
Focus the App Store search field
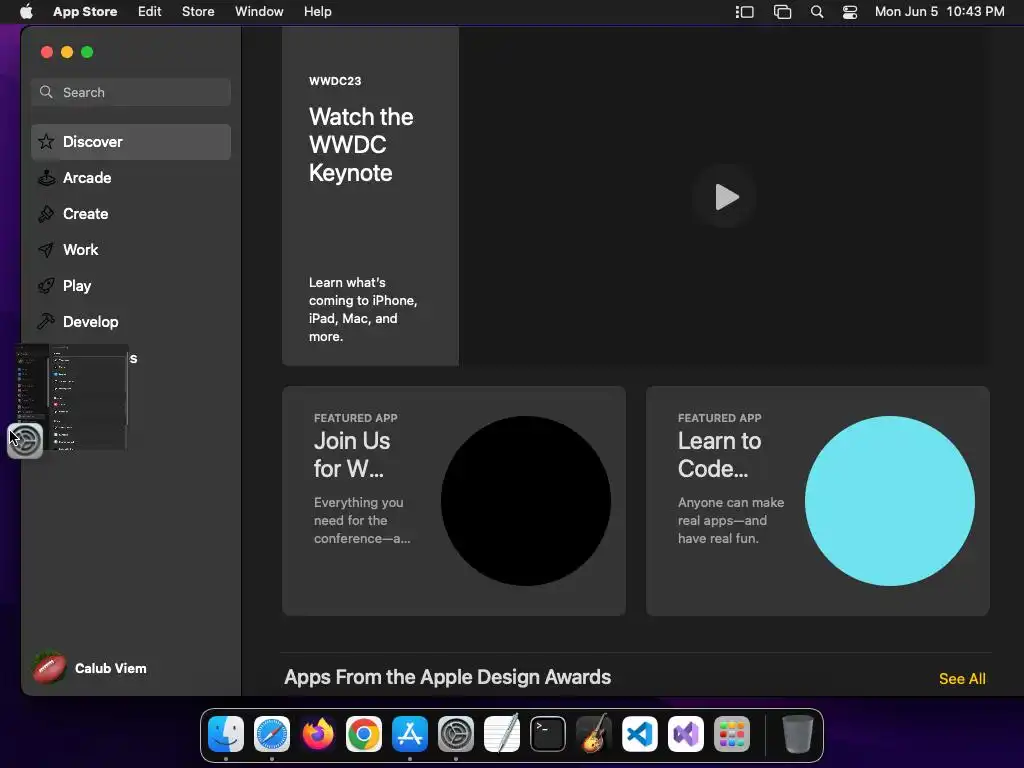pyautogui.click(x=131, y=92)
